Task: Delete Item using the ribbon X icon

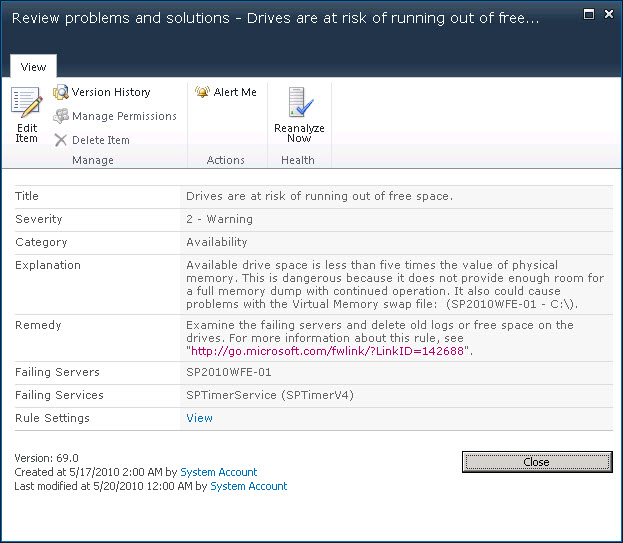Action: point(61,140)
